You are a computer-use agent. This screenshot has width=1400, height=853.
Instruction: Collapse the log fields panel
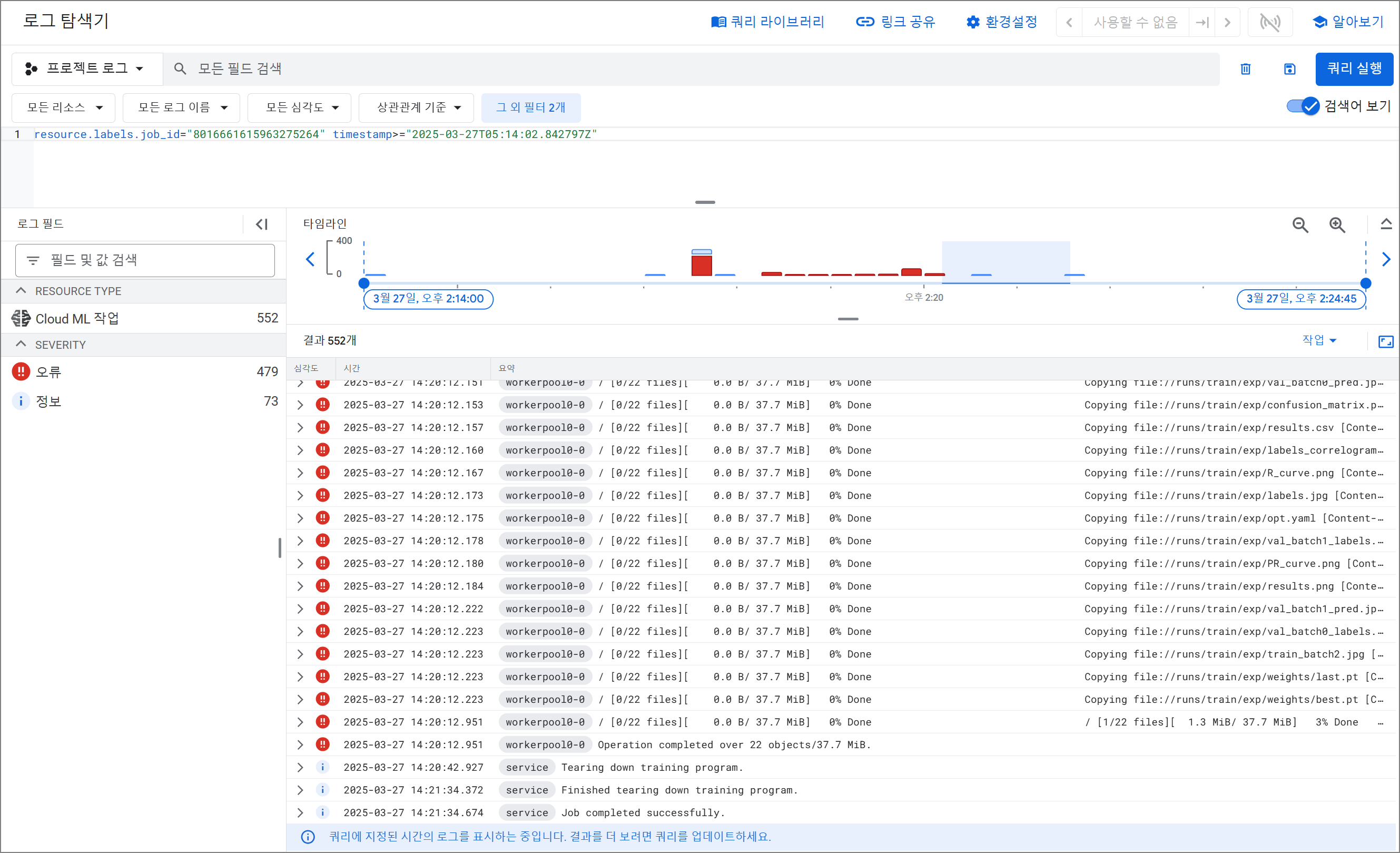262,224
